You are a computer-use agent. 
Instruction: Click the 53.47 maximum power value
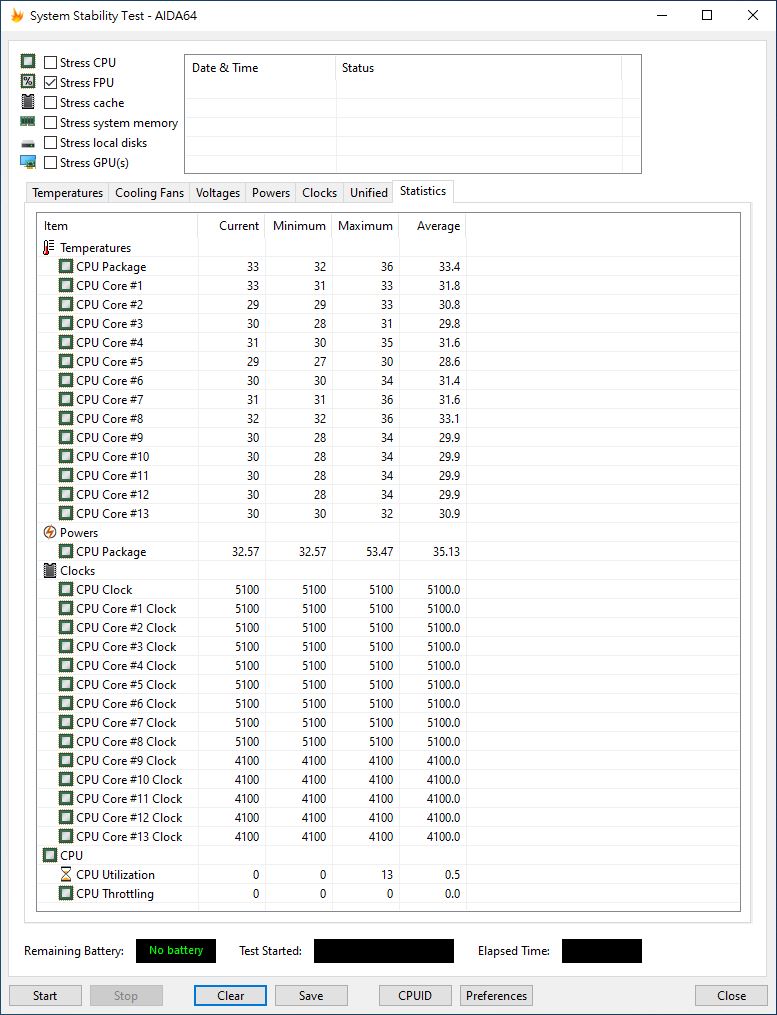tap(379, 552)
